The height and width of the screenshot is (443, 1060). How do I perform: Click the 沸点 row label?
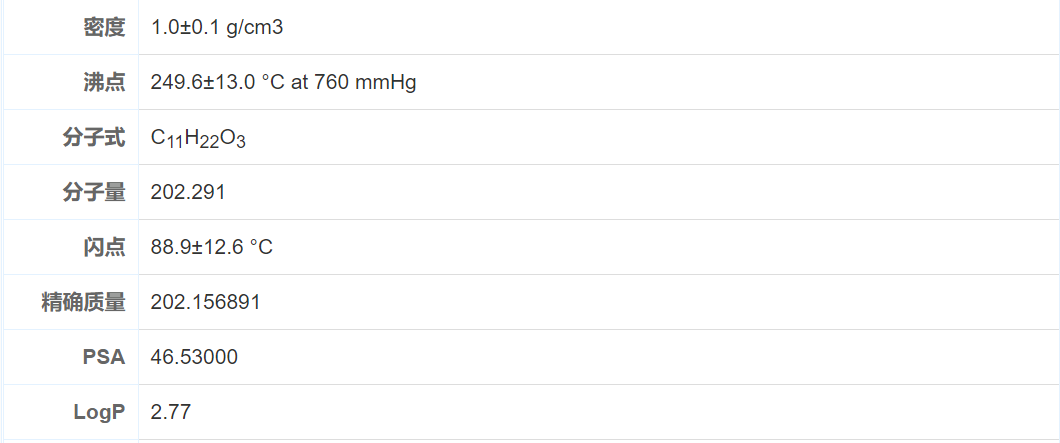pos(104,82)
